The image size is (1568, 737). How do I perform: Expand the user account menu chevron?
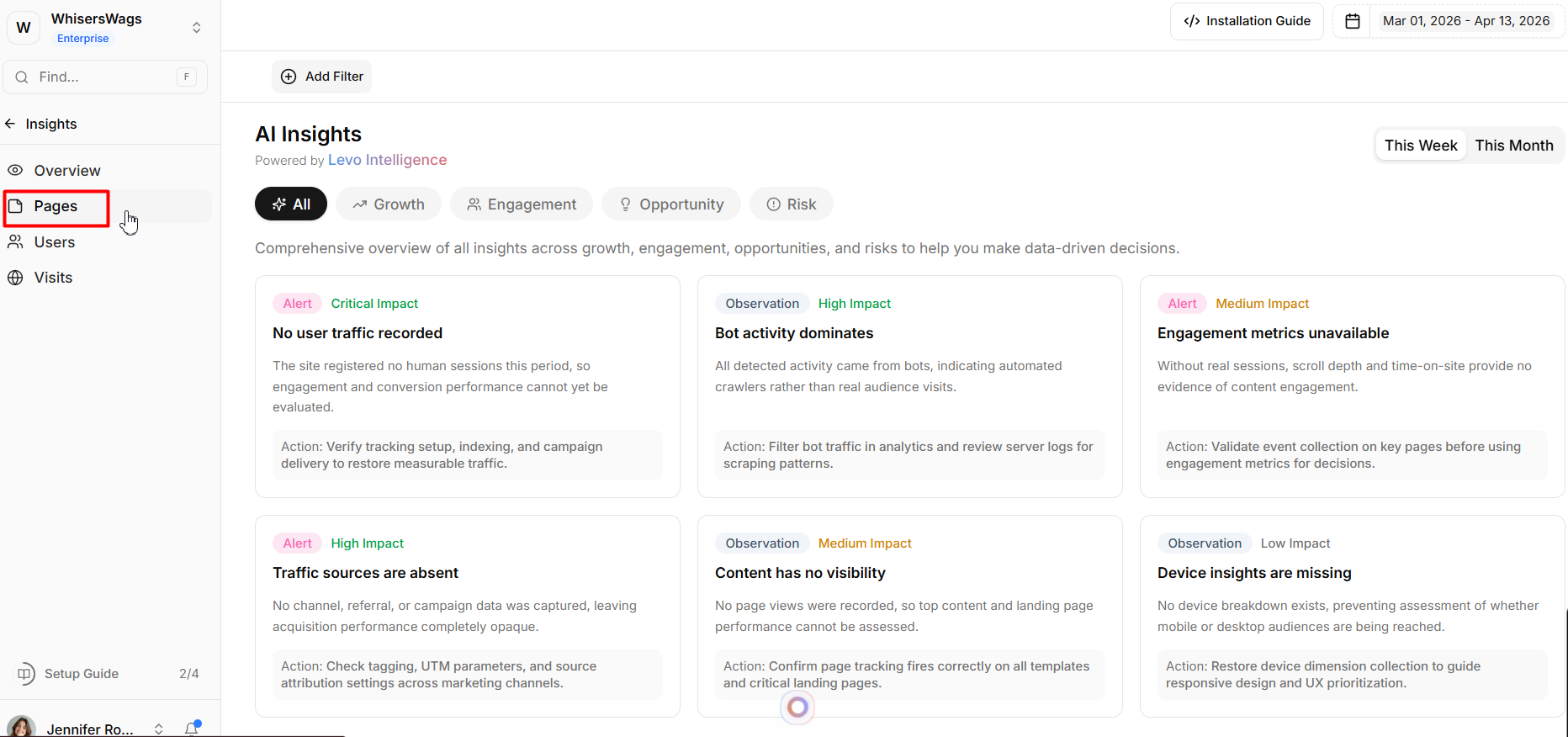pos(158,729)
